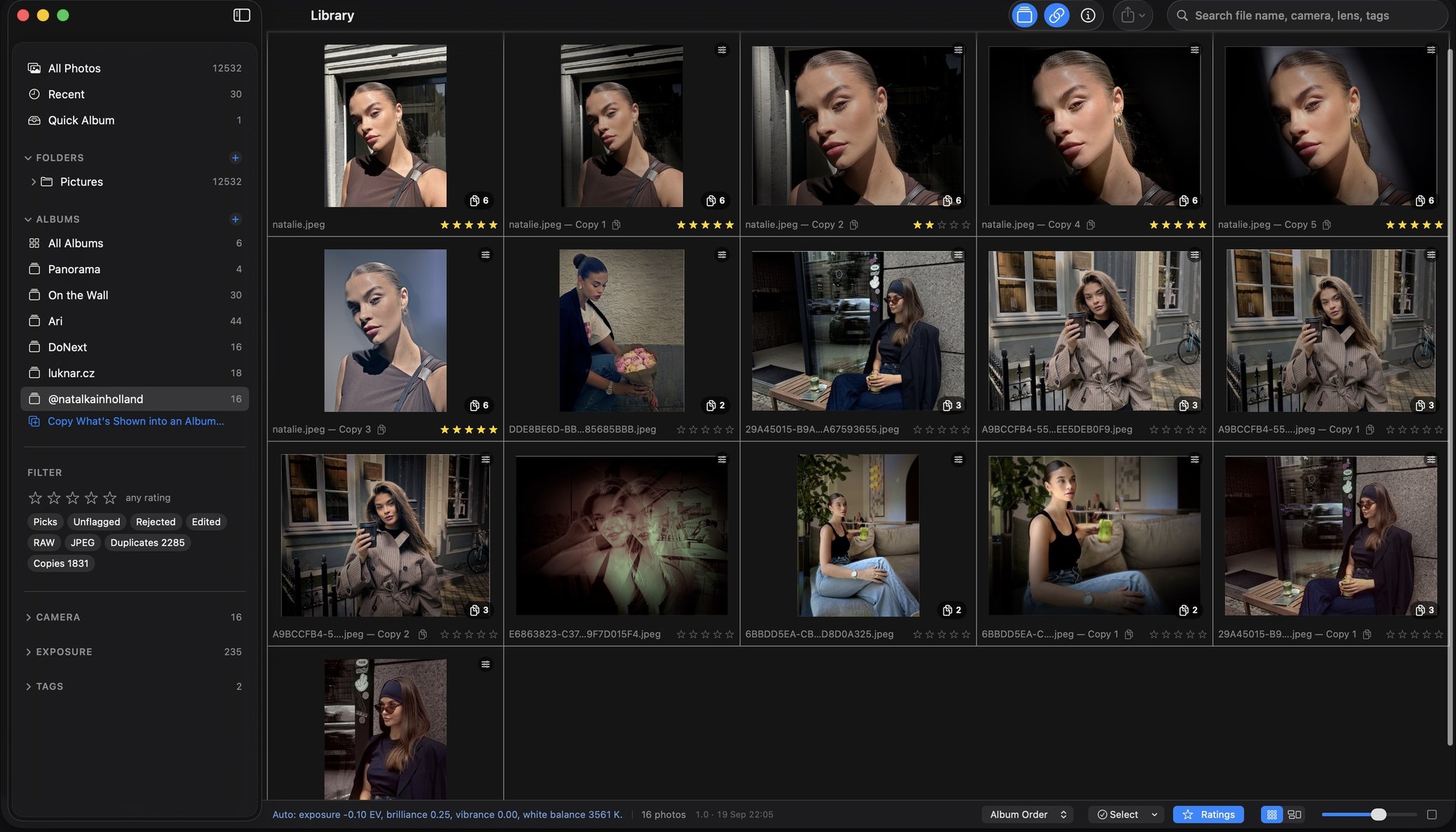Select the Panorama album

[134, 269]
